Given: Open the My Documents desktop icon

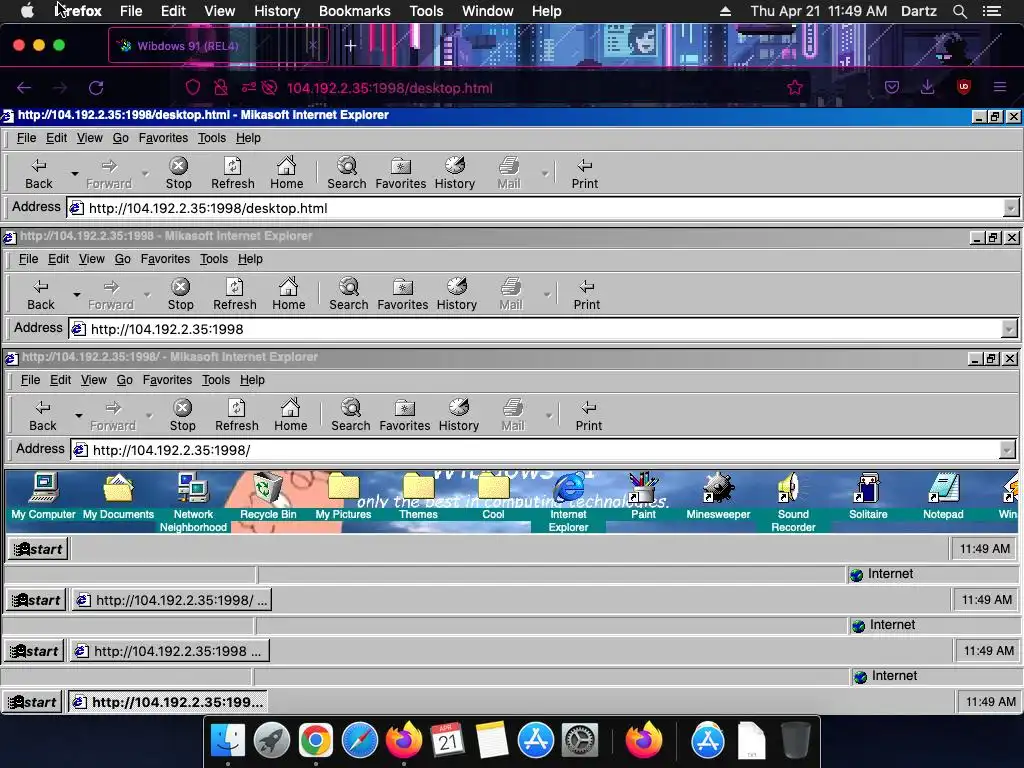Looking at the screenshot, I should coord(118,496).
